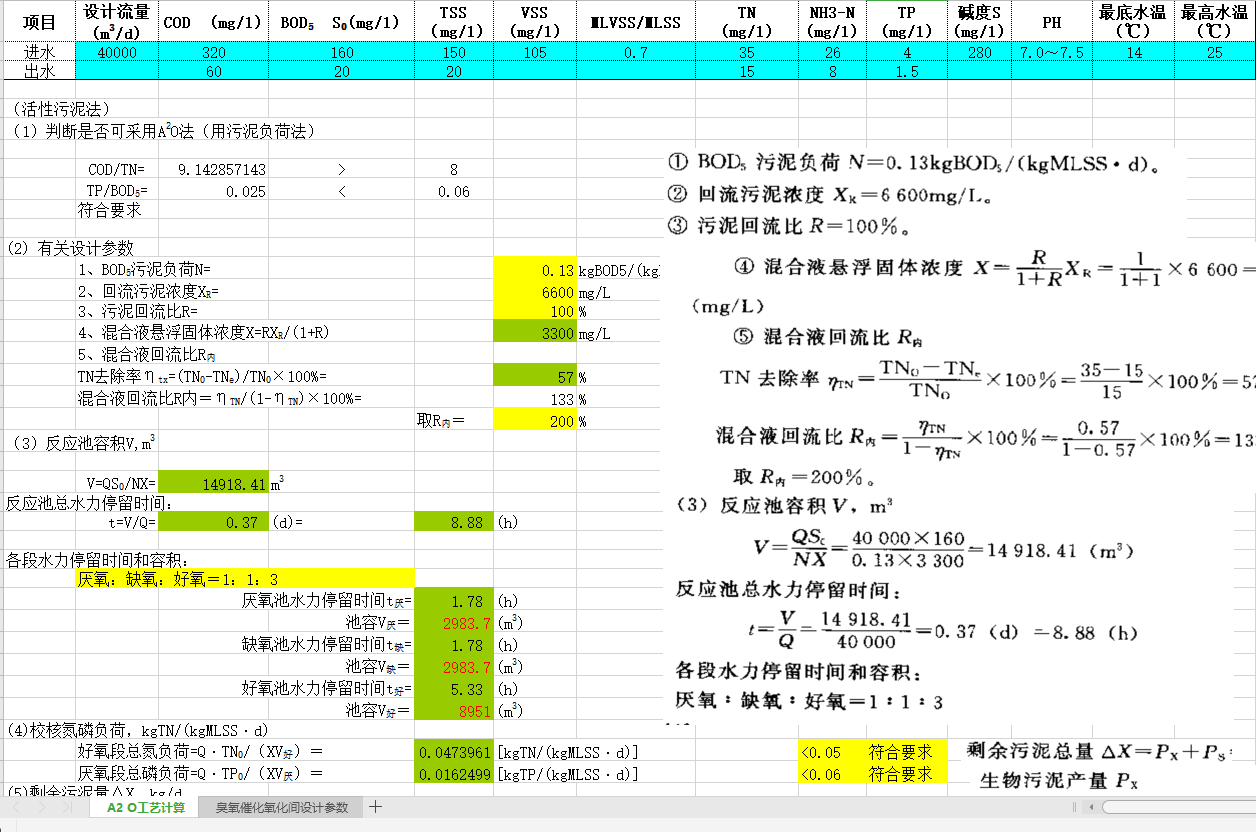Select the 进水 row label cell

click(x=38, y=52)
